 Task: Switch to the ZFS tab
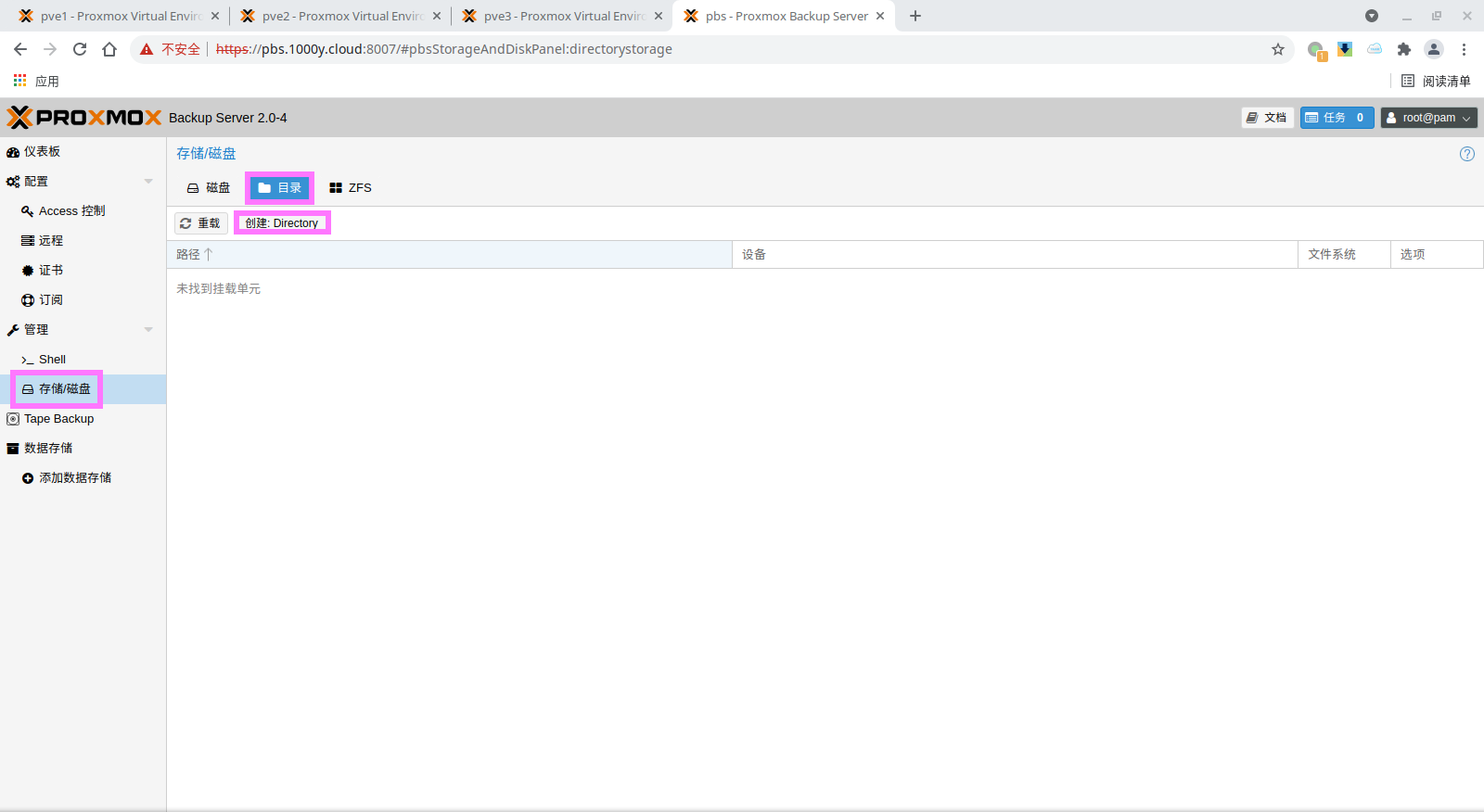coord(351,188)
